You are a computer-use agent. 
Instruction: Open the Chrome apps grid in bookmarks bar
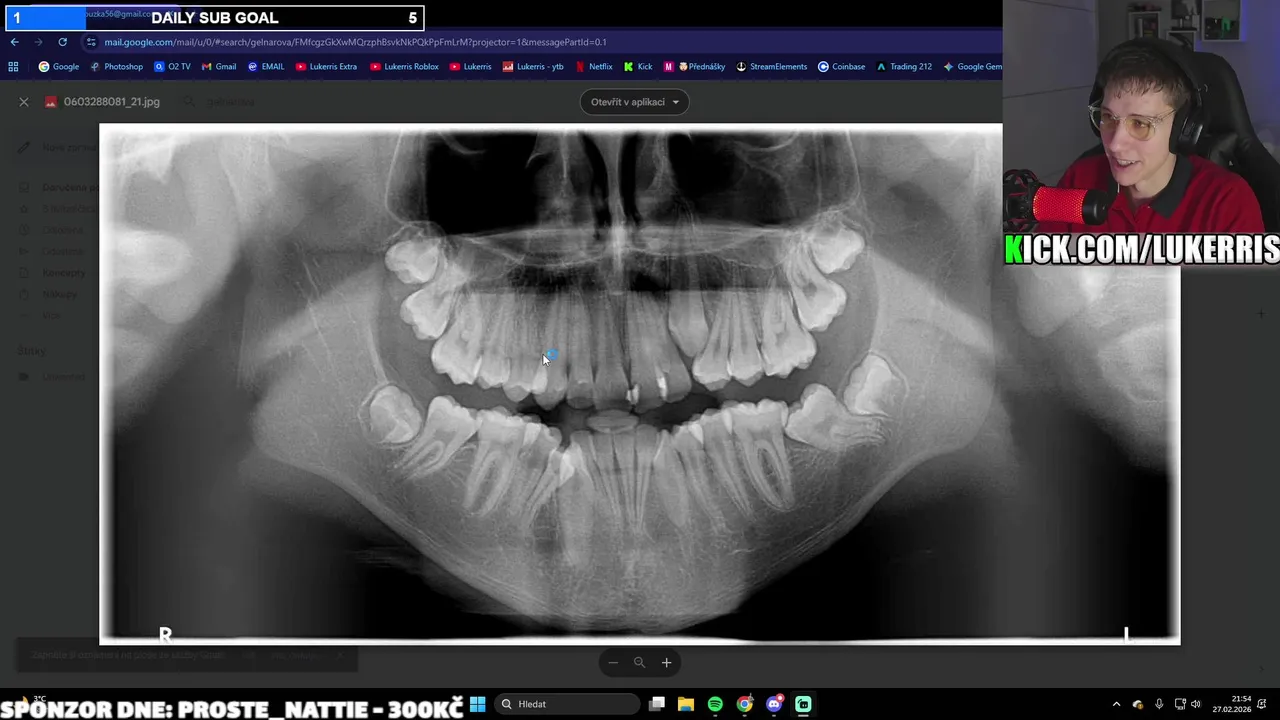pyautogui.click(x=13, y=67)
